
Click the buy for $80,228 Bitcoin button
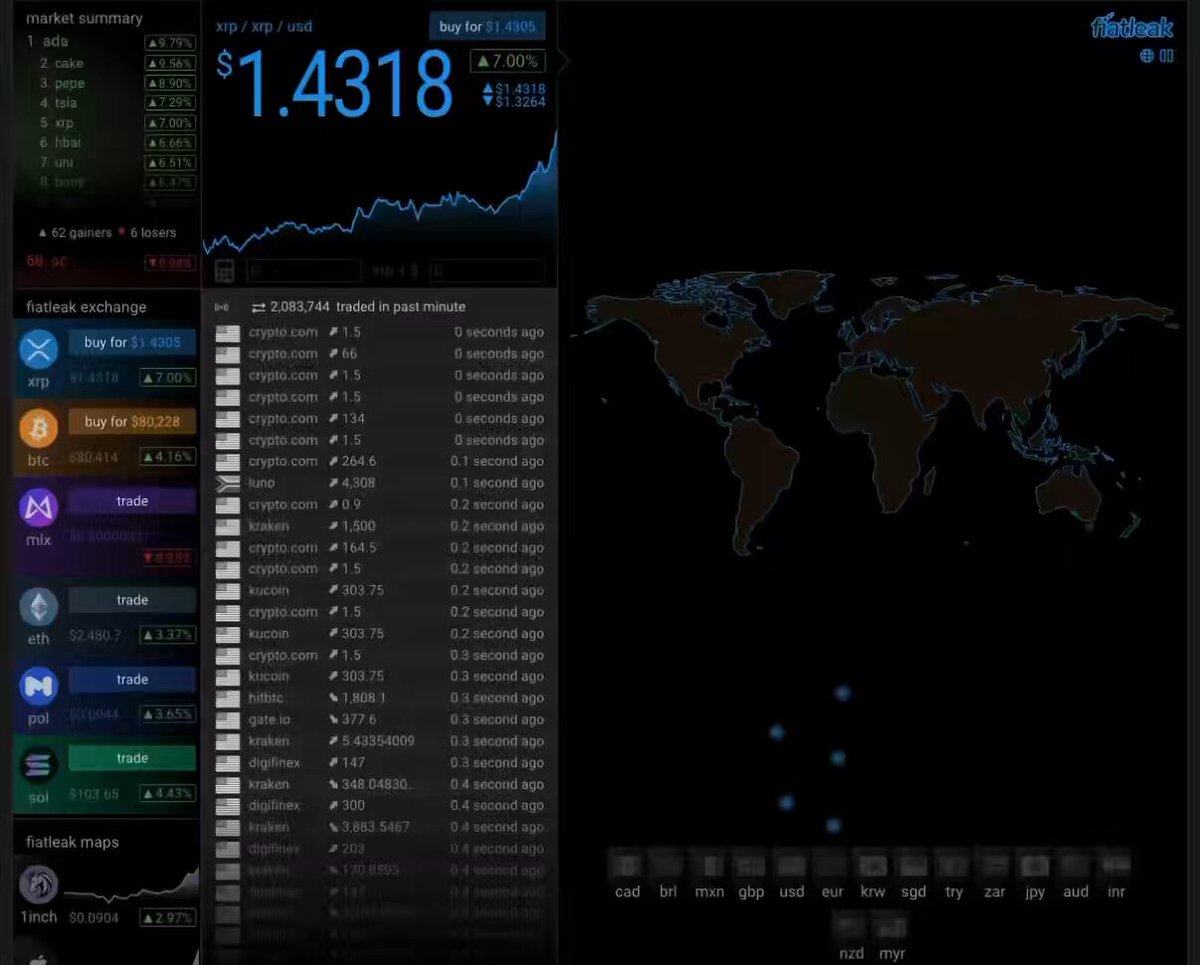[132, 422]
